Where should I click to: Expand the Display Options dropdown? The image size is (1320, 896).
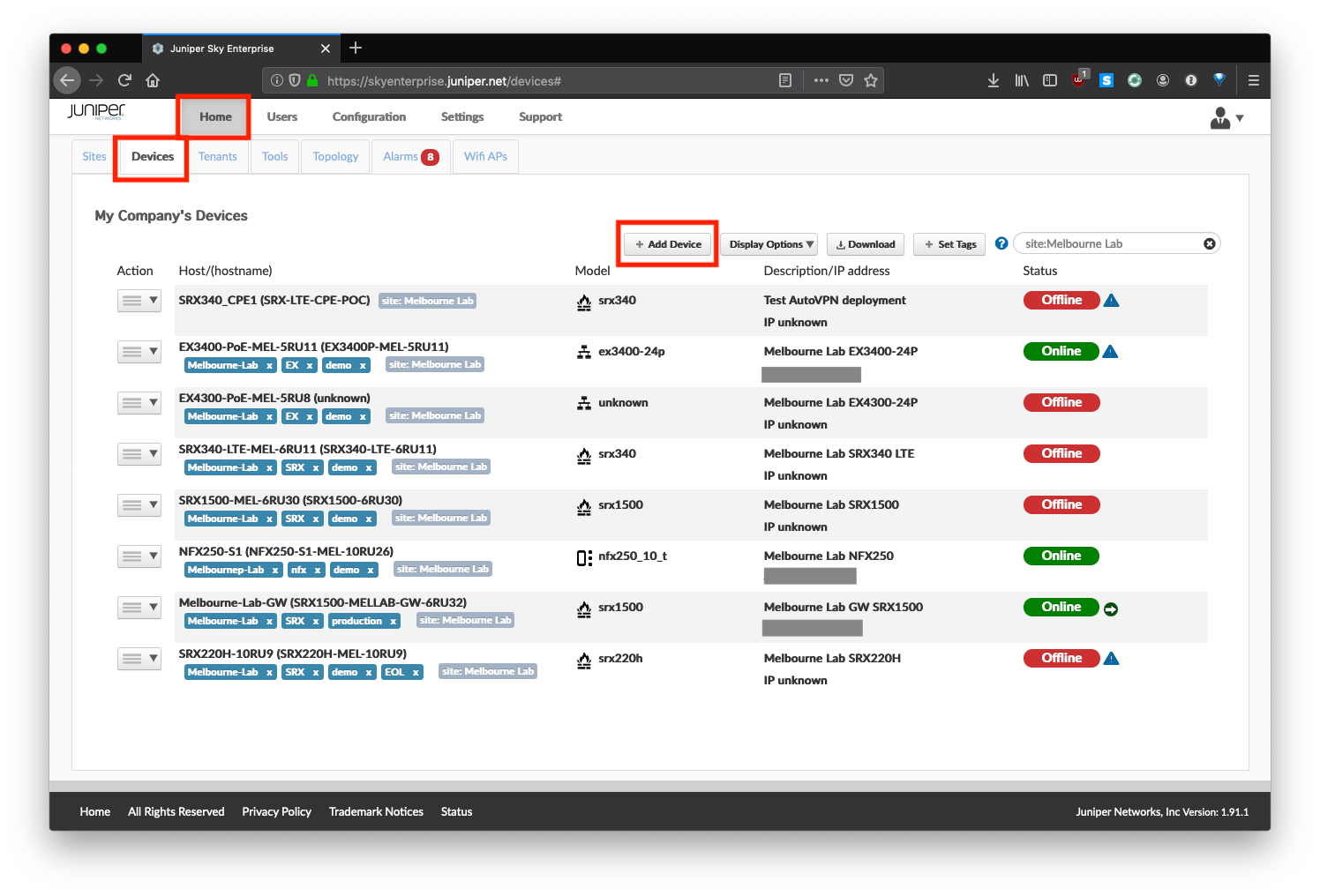coord(769,244)
